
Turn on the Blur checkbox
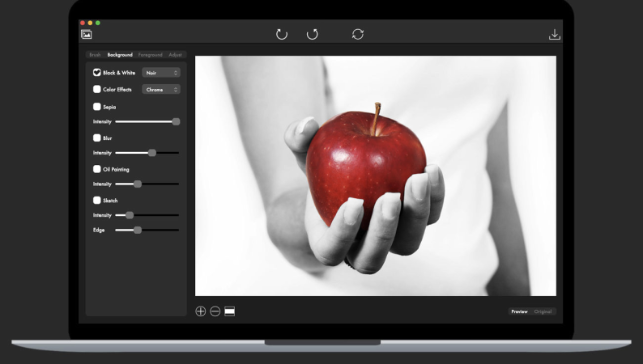[x=97, y=138]
